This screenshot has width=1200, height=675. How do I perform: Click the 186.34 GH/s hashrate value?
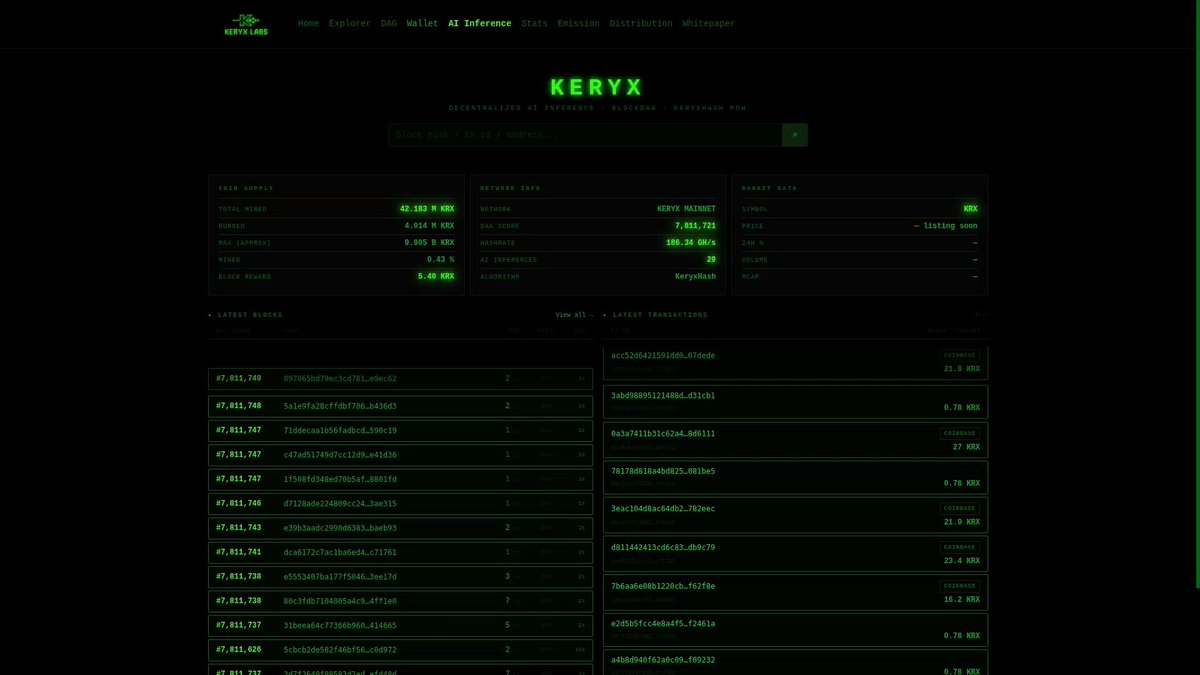coord(691,243)
